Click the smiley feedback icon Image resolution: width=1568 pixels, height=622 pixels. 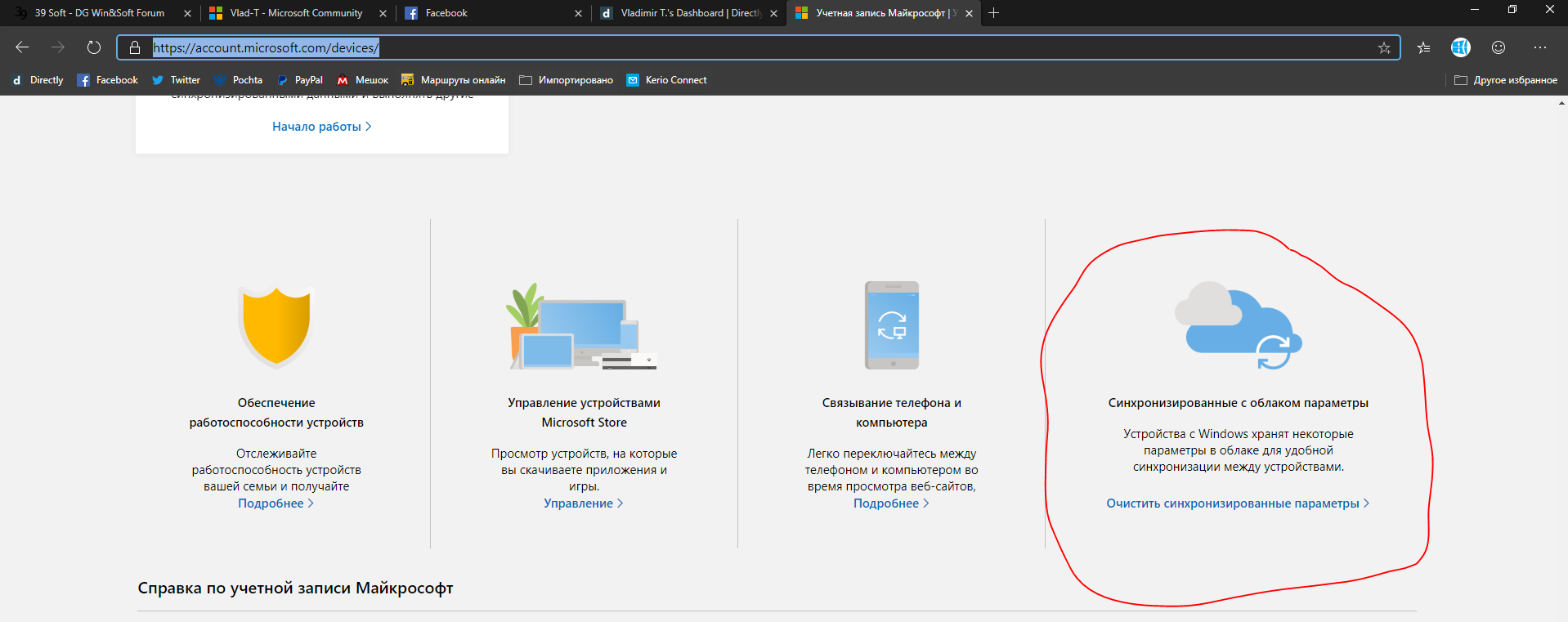click(x=1499, y=47)
